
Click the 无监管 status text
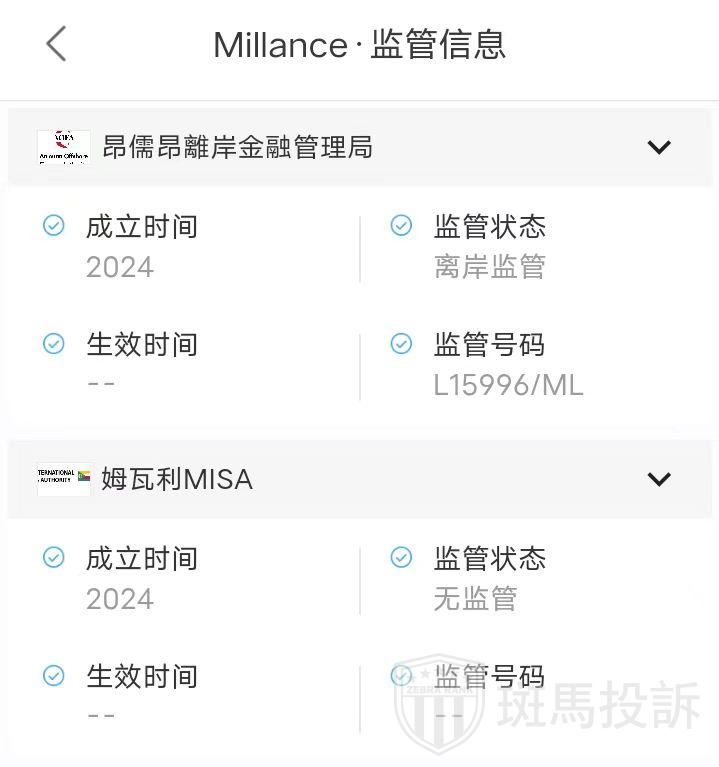[x=475, y=599]
